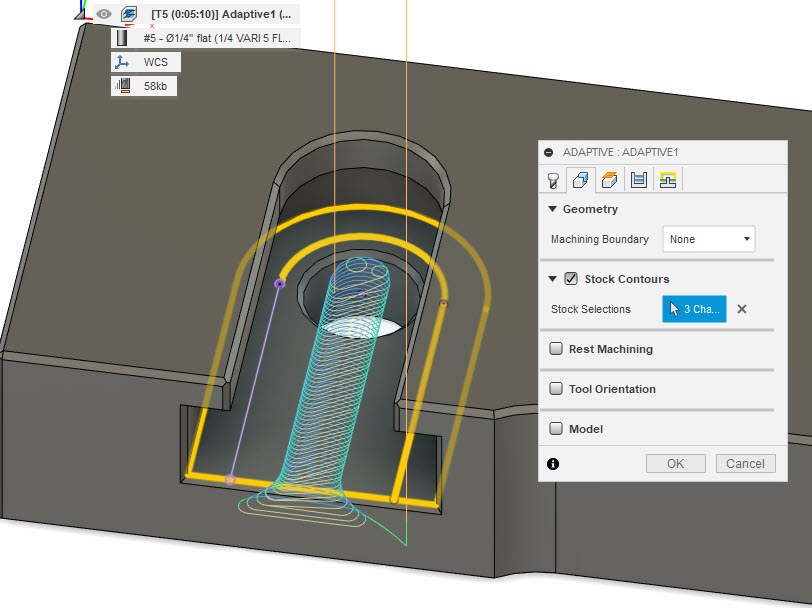Confirm settings with the OK button
Viewport: 812px width, 608px height.
[675, 463]
